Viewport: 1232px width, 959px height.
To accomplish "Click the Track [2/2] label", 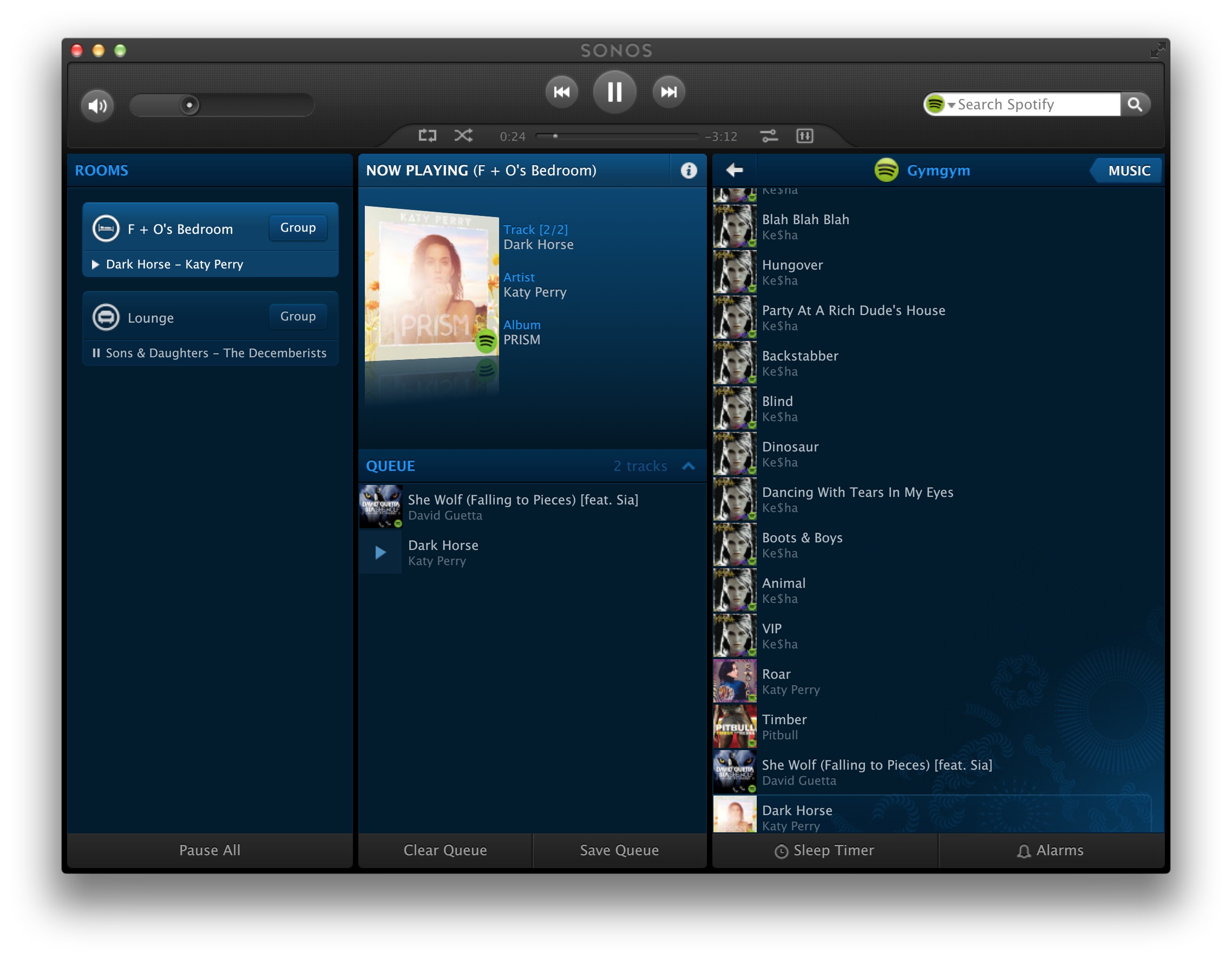I will coord(535,229).
